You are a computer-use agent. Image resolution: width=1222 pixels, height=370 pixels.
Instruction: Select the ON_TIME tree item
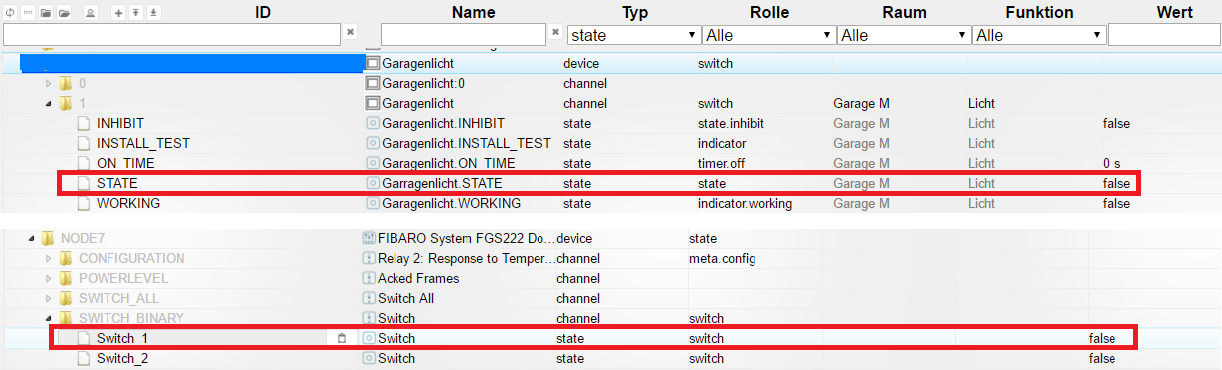[125, 163]
